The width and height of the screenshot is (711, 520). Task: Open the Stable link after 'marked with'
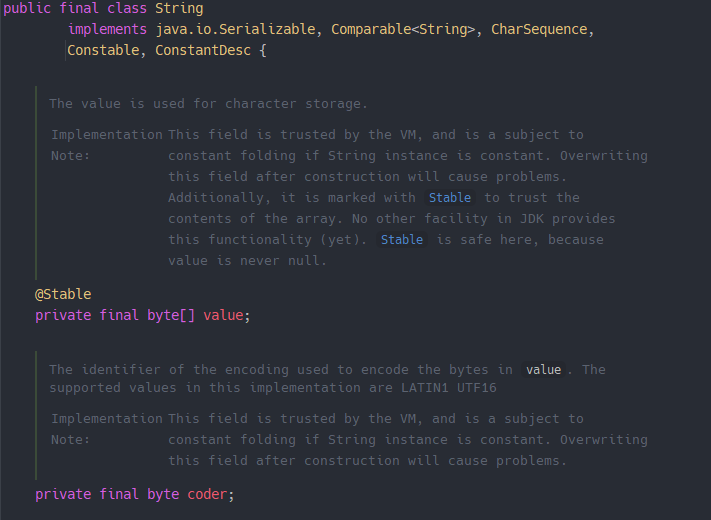(x=449, y=198)
